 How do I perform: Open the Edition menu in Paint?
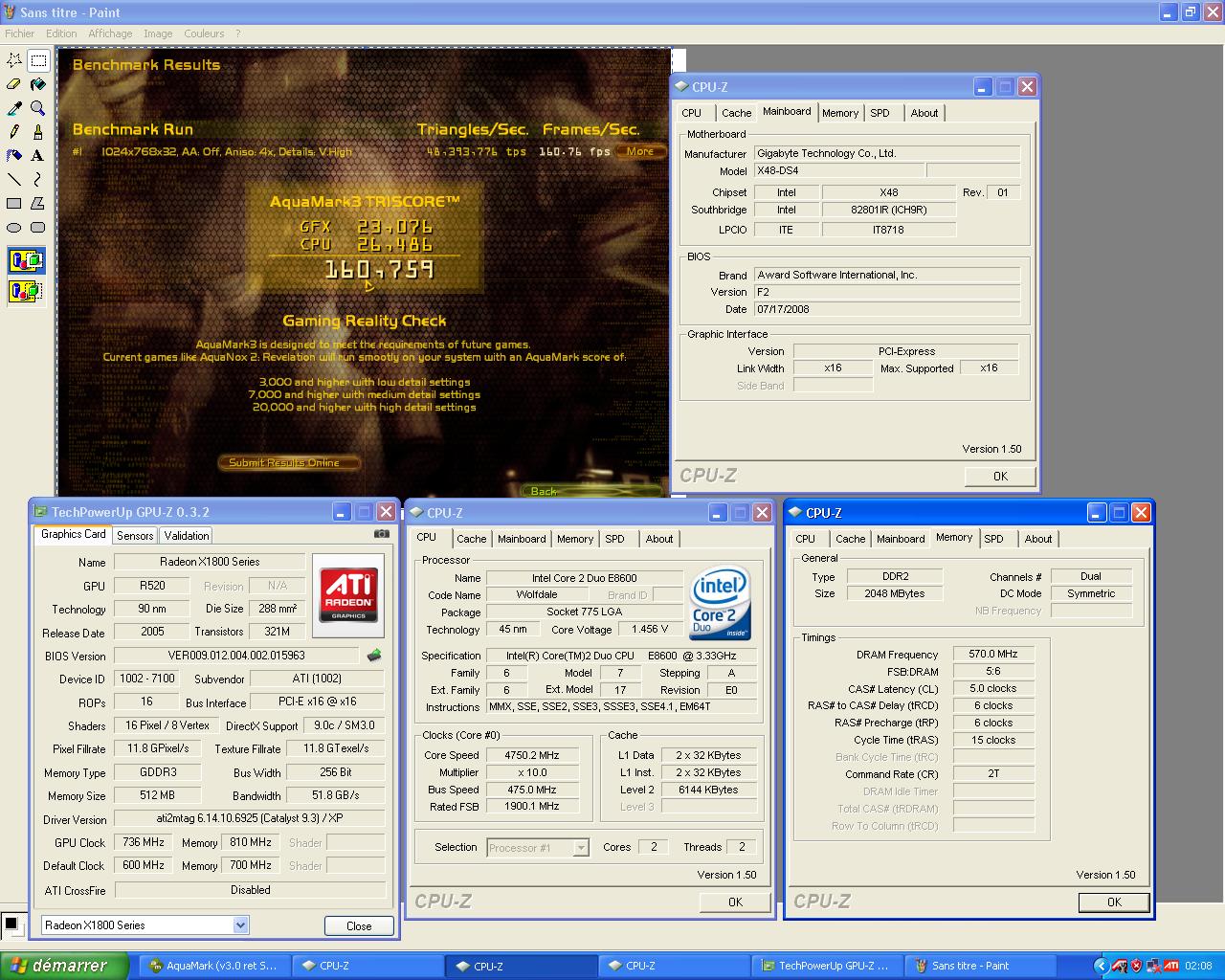coord(61,33)
